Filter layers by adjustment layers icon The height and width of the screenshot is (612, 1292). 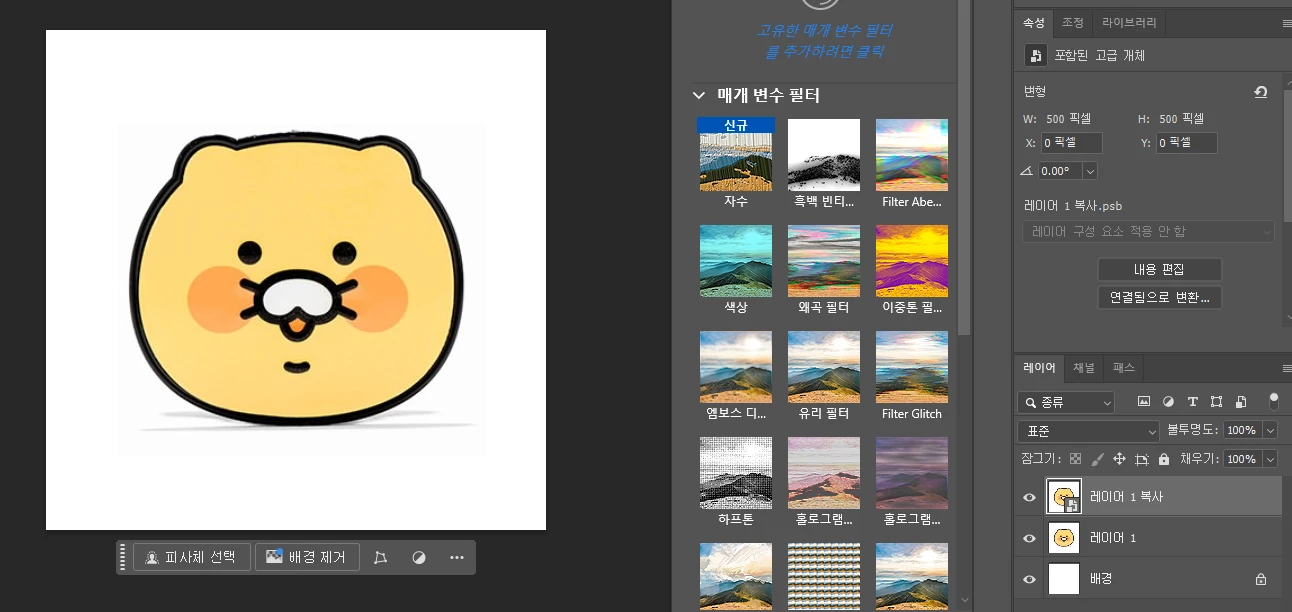point(1168,402)
